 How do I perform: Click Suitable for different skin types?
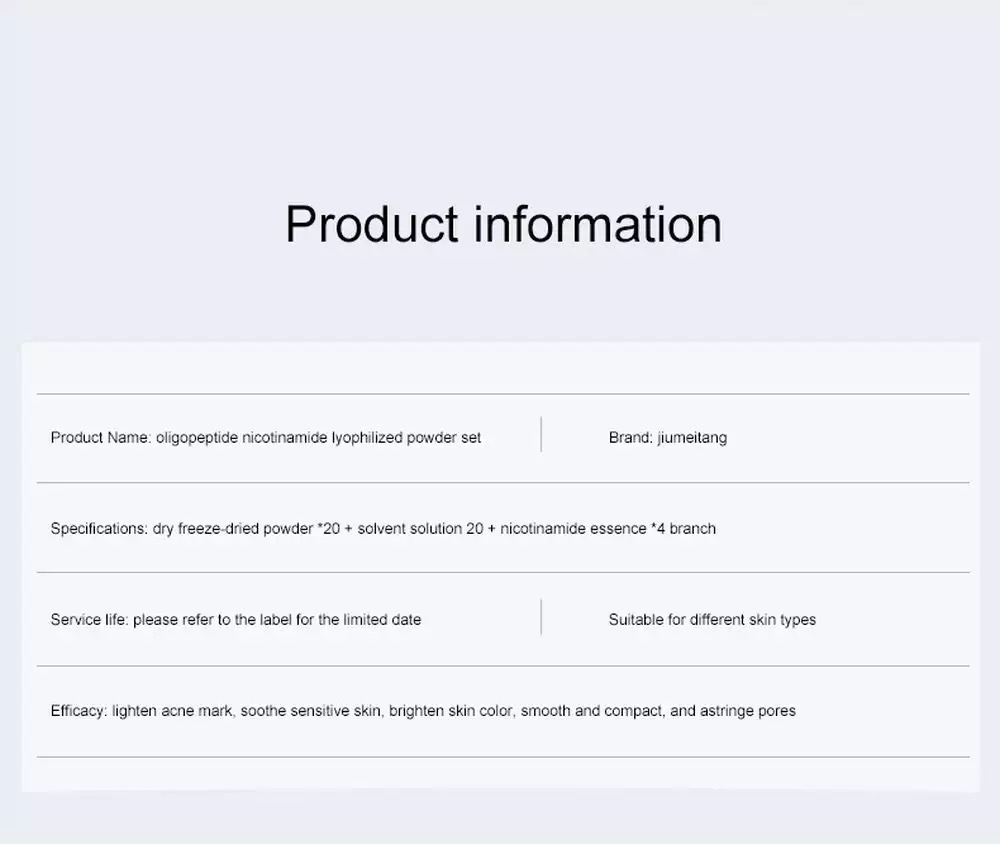712,620
